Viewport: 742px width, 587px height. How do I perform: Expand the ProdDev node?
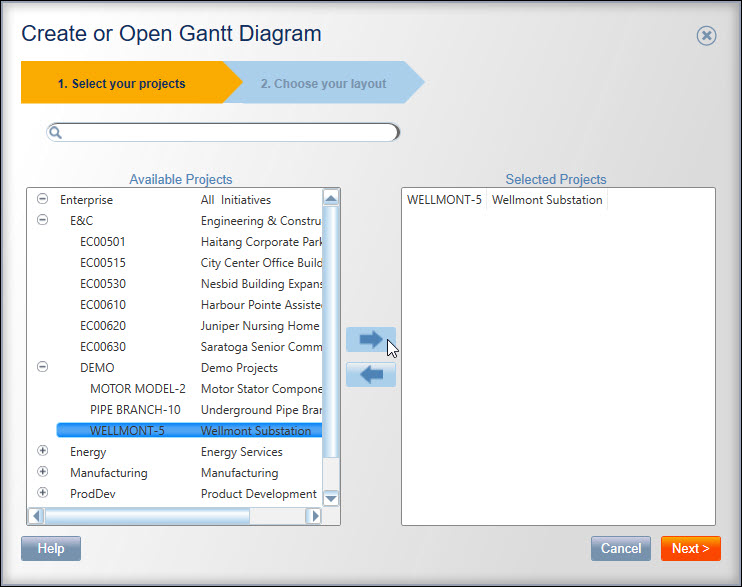coord(43,492)
